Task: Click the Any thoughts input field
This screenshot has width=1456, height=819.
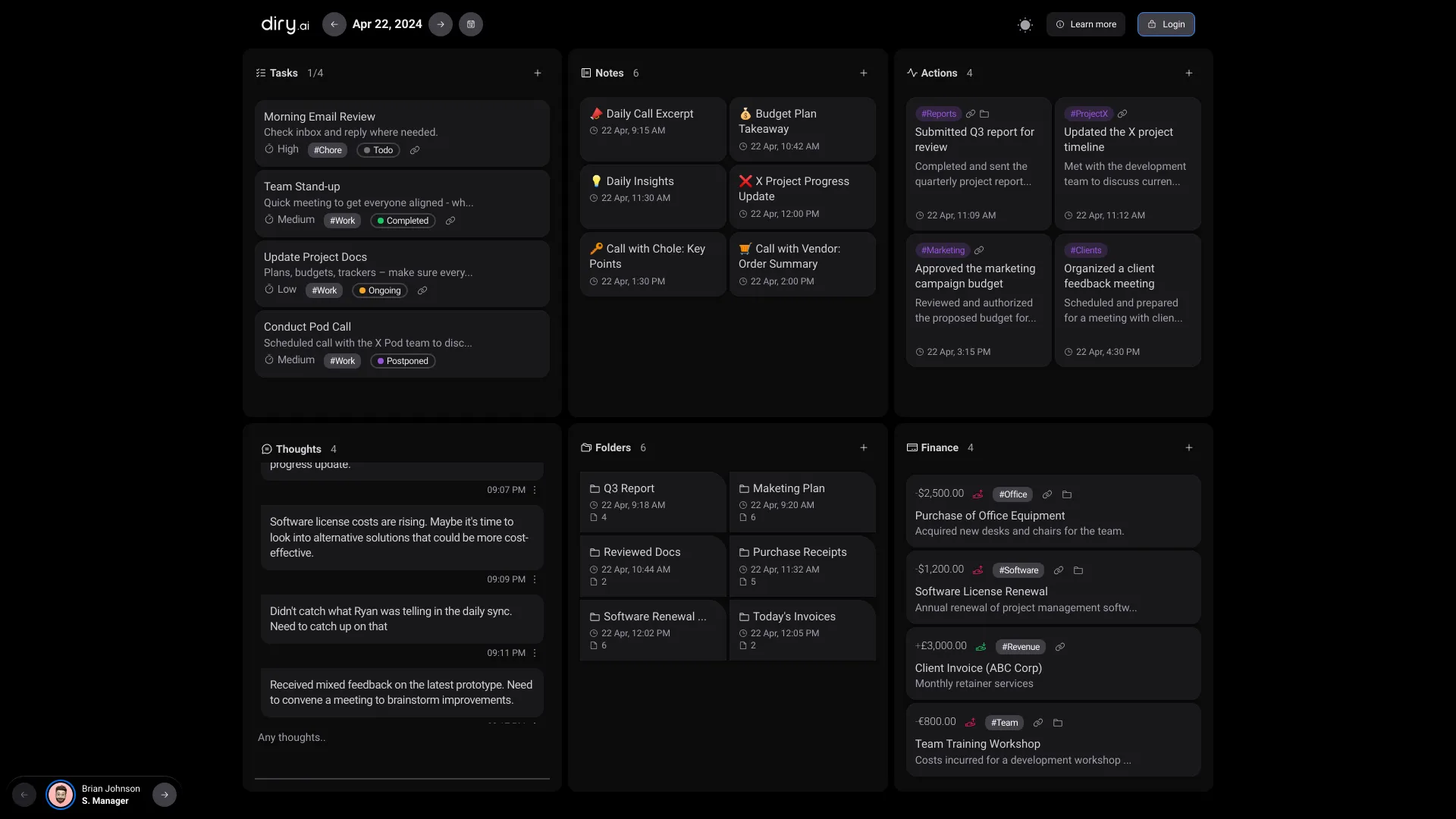Action: pos(402,737)
